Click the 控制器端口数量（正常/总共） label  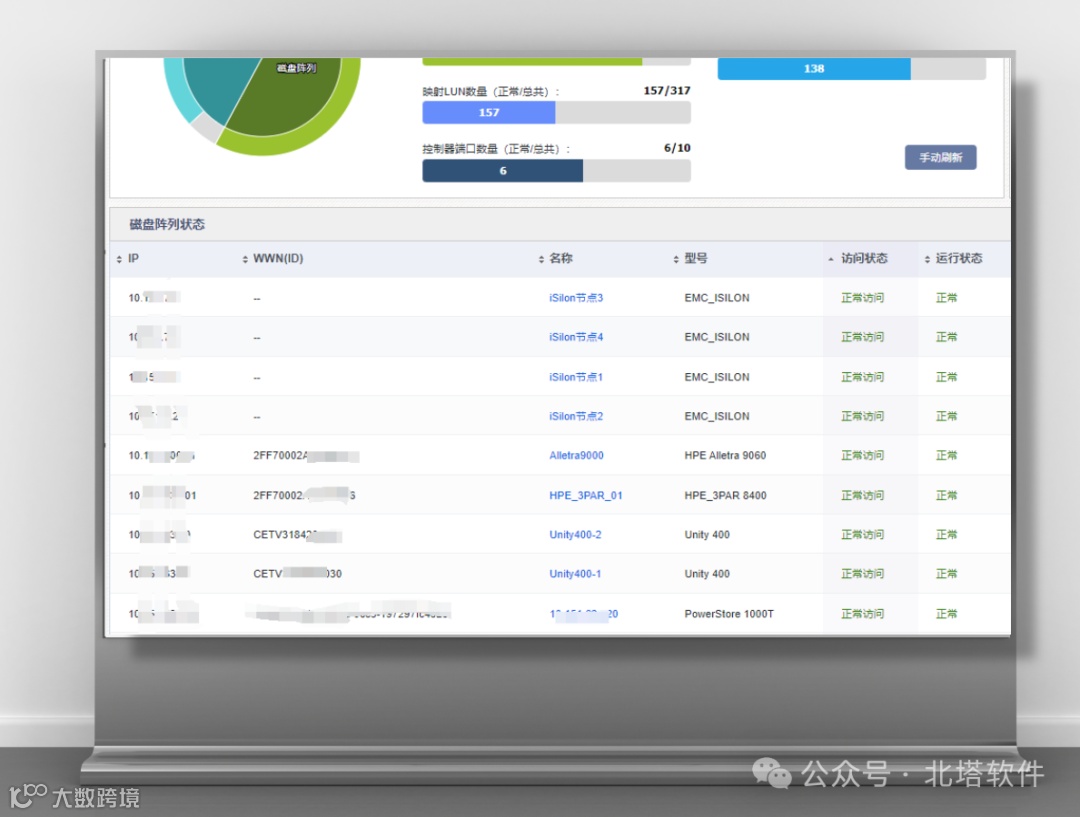(x=496, y=149)
